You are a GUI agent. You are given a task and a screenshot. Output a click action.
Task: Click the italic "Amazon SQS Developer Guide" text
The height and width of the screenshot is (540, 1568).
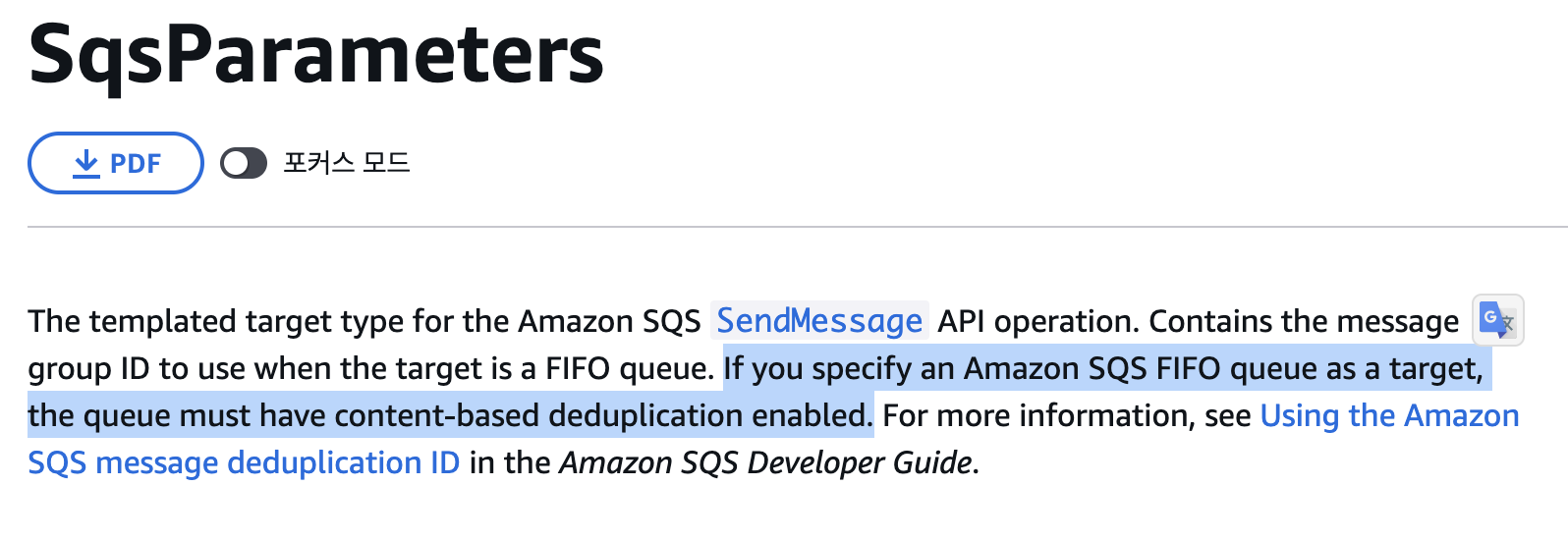(765, 462)
